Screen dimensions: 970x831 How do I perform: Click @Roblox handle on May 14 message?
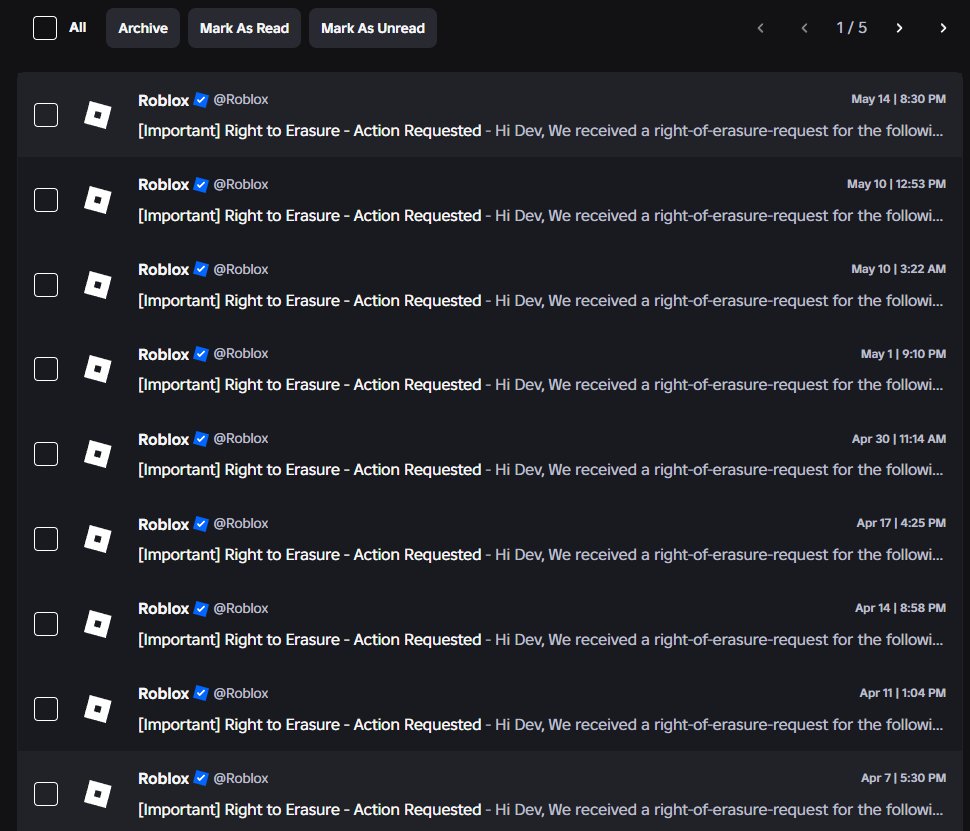pos(241,100)
